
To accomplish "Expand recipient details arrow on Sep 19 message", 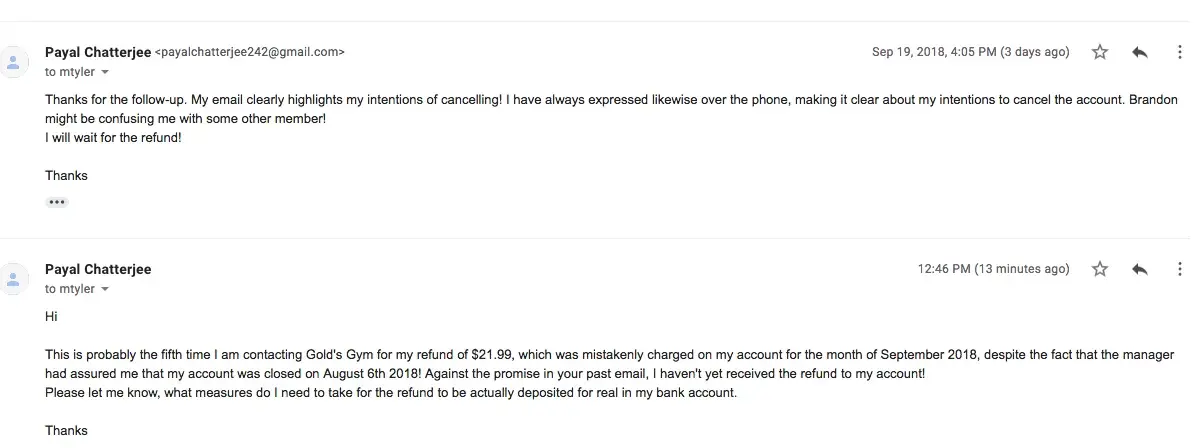I will click(105, 73).
